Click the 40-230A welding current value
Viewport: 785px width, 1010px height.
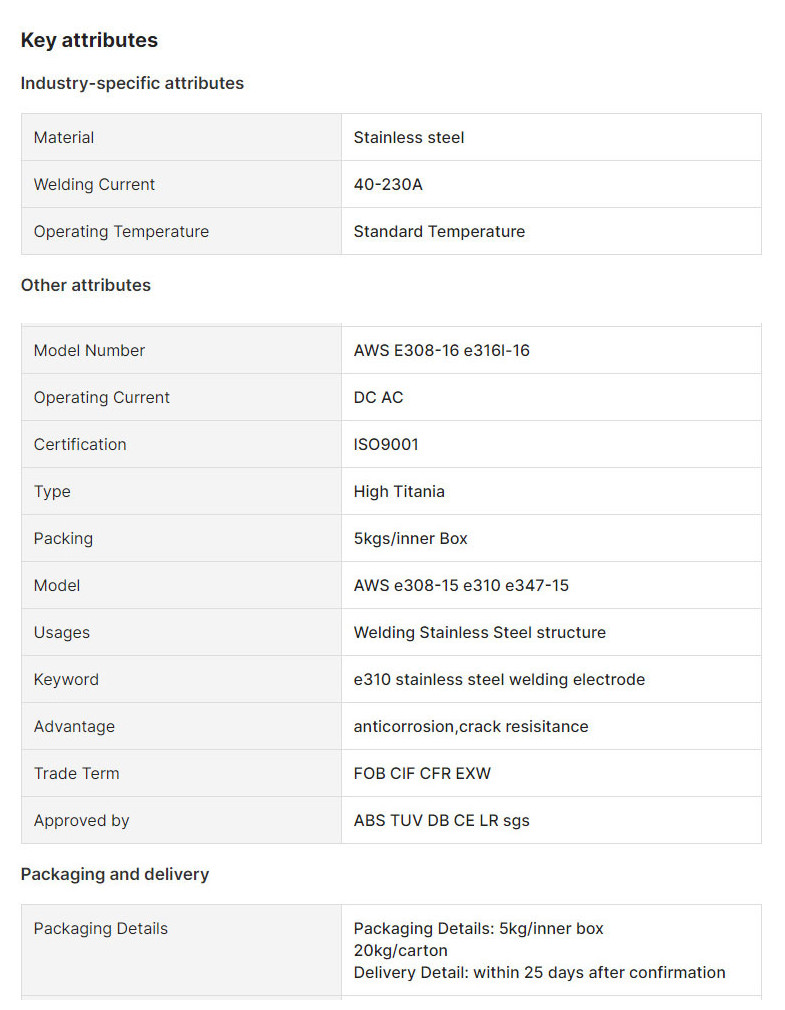[x=388, y=184]
